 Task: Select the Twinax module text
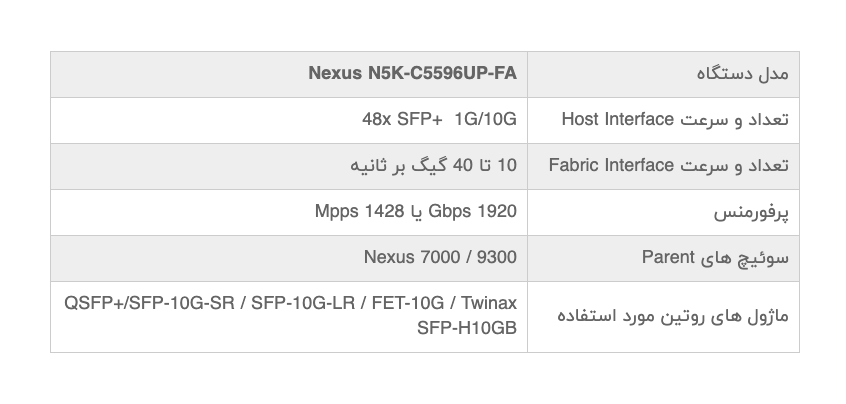click(x=489, y=303)
